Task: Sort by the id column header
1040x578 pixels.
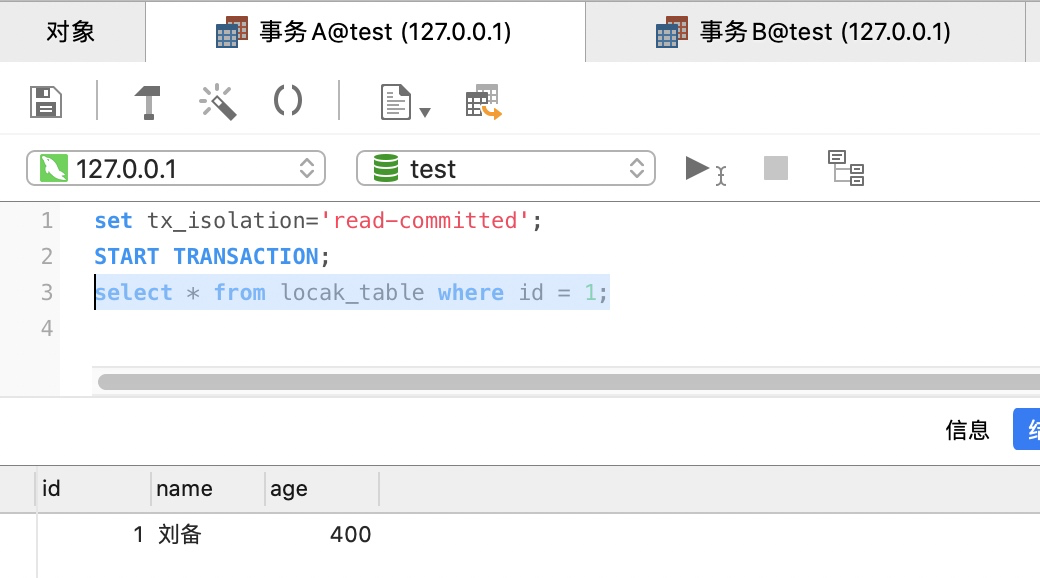Action: [x=93, y=489]
